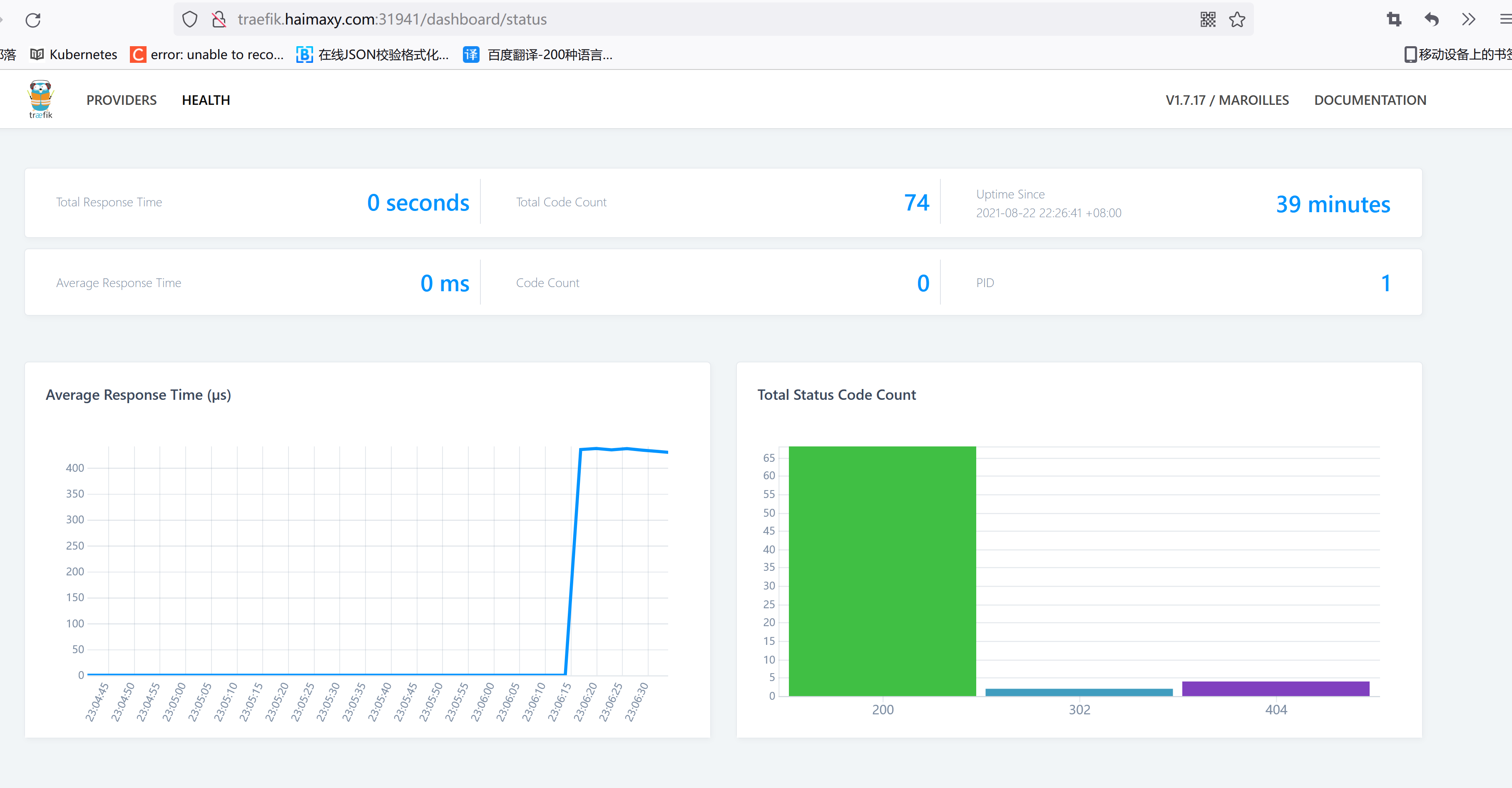1512x788 pixels.
Task: Open the DOCUMENTATION link
Action: [1370, 100]
